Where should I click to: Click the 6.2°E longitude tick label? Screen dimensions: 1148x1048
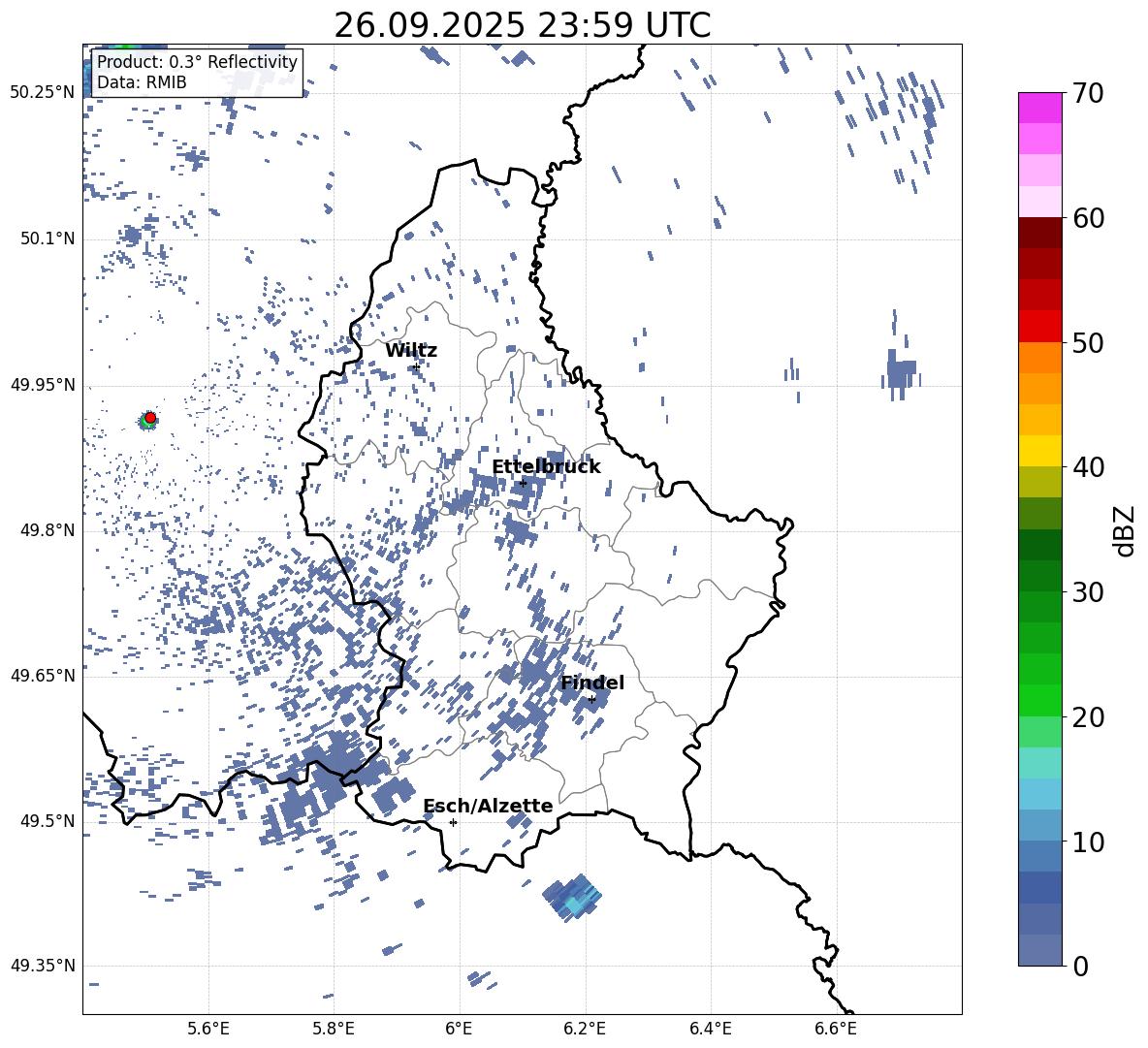585,1029
